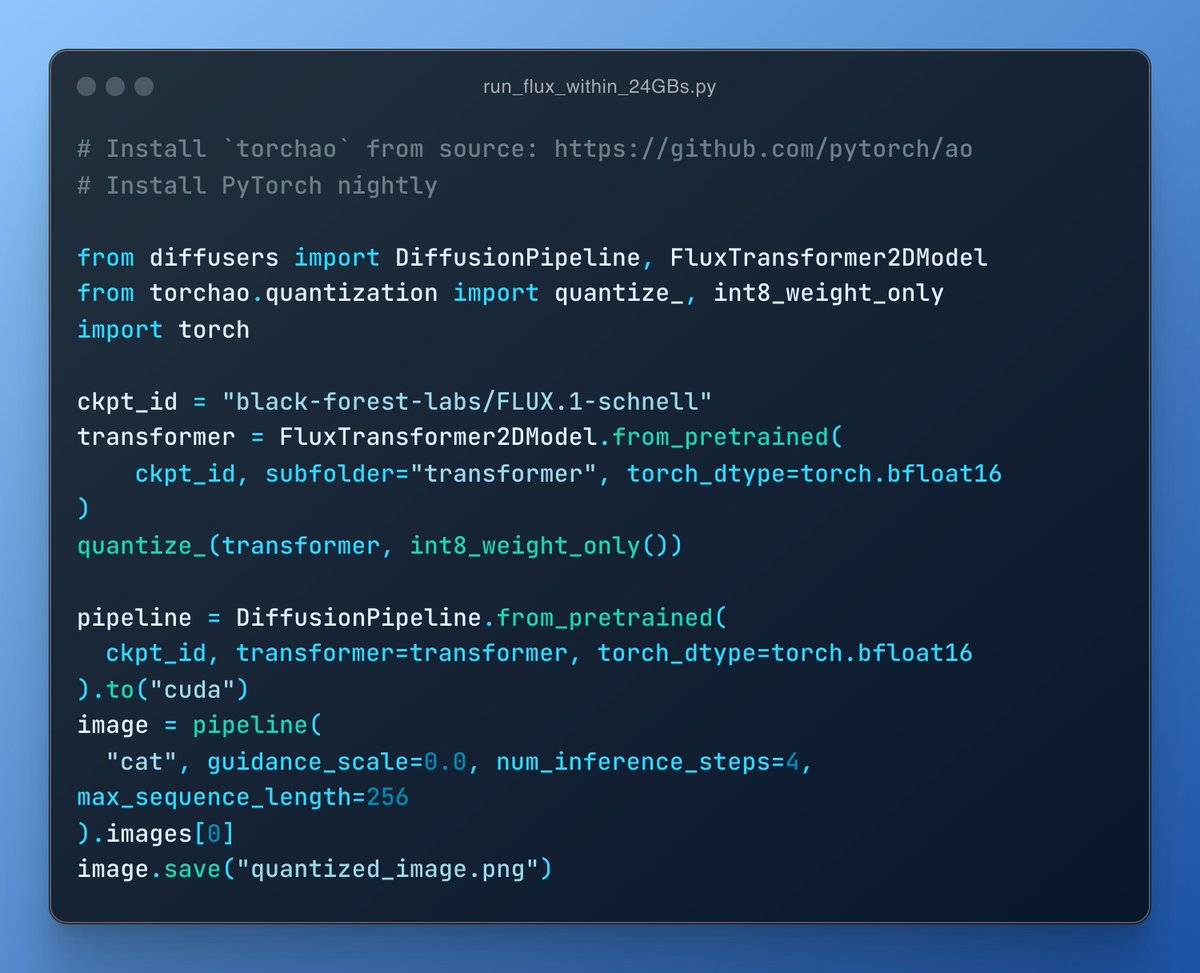Open the https://github.com/pytorch/ao URL in comment

tap(764, 150)
